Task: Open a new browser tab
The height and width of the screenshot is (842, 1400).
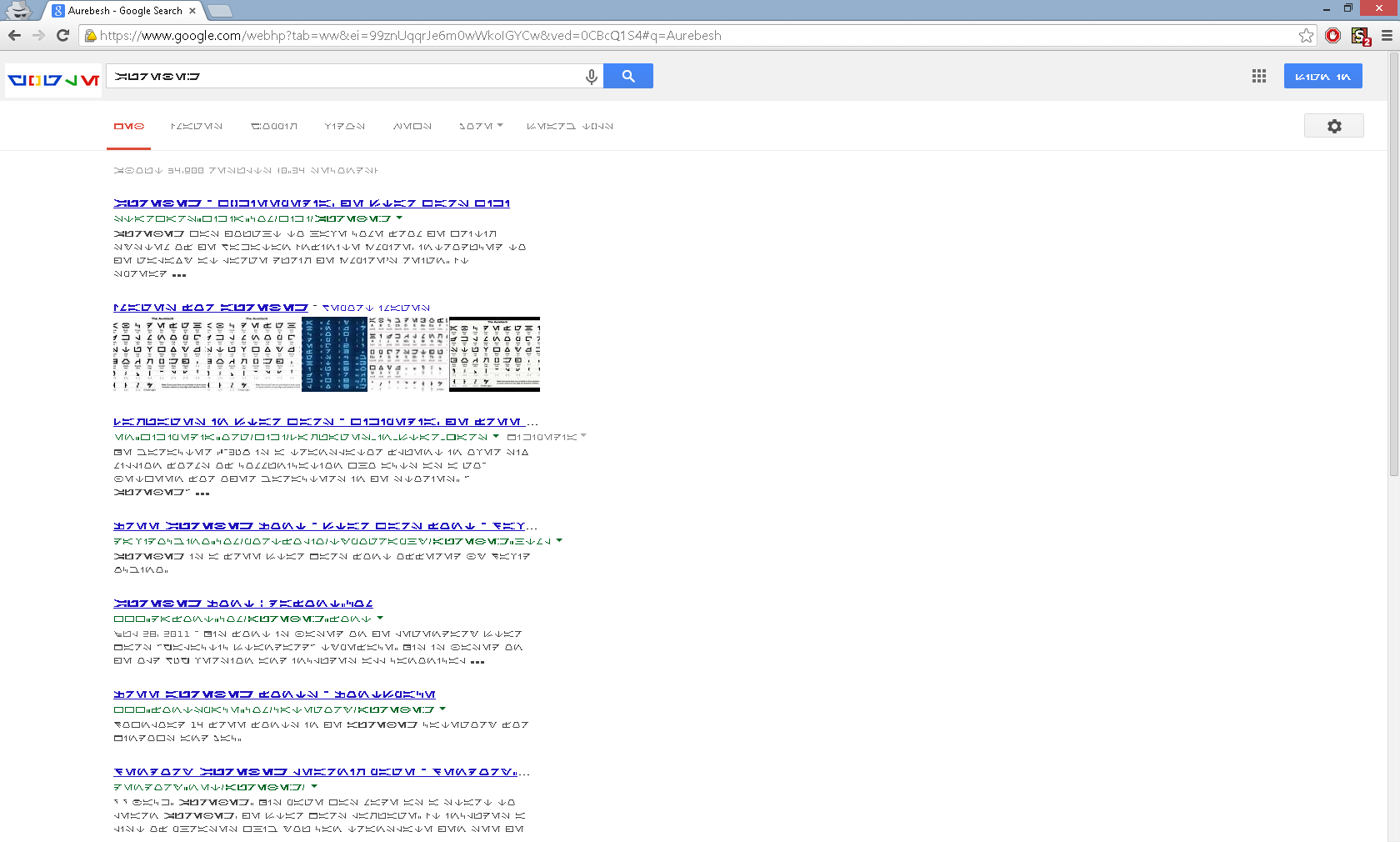Action: click(x=219, y=11)
